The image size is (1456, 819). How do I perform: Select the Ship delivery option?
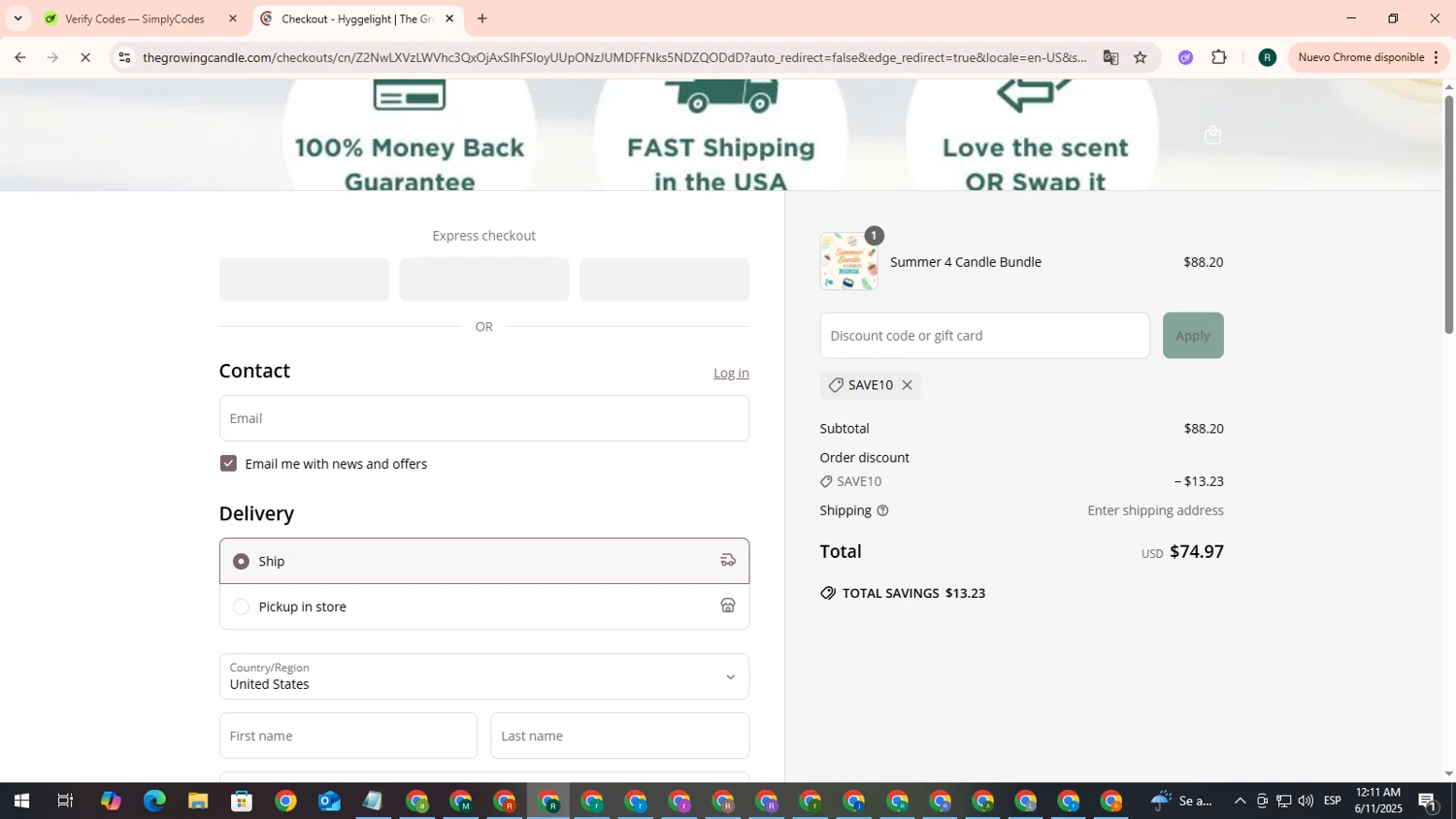pos(484,561)
